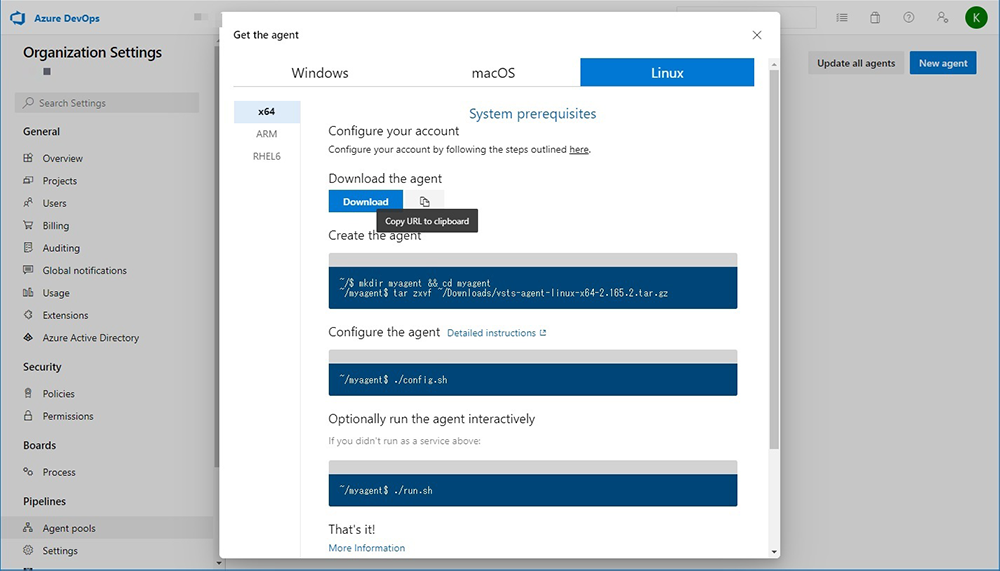1000x571 pixels.
Task: Click the Process icon under Boards
Action: [x=28, y=471]
